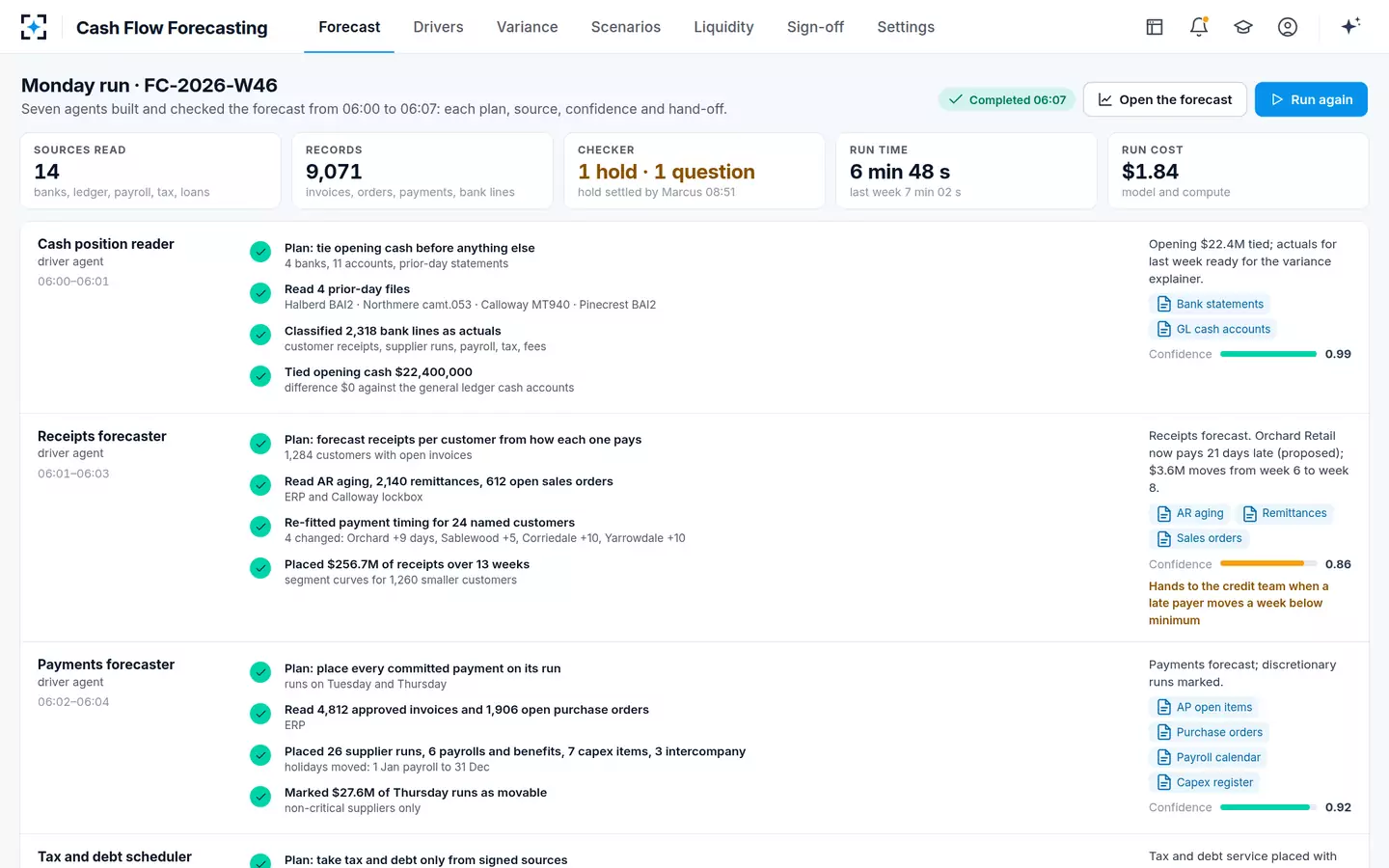Click the check beside 'Read 4,812 approved invoices'
Image resolution: width=1389 pixels, height=868 pixels.
click(260, 714)
